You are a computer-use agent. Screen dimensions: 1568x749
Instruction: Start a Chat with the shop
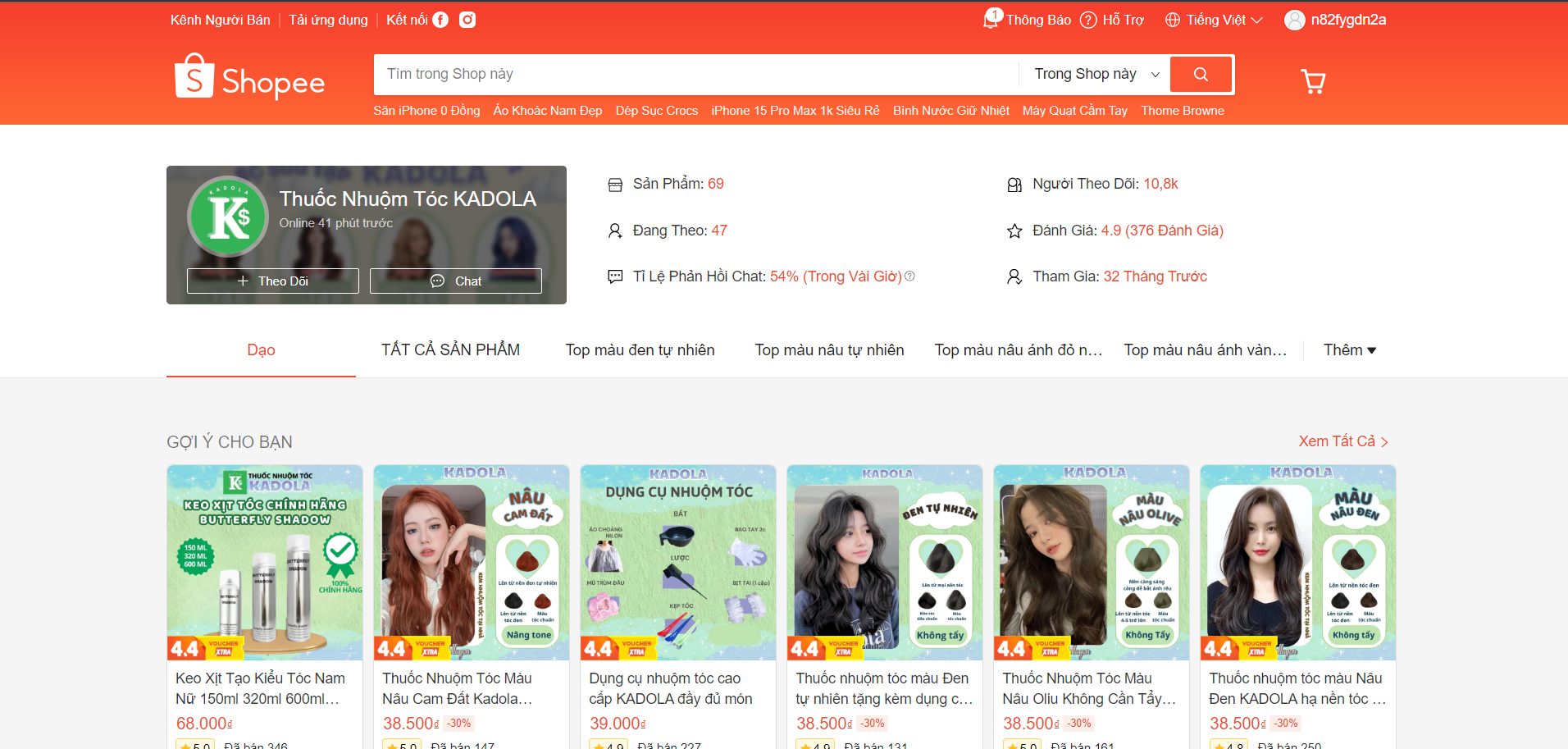click(x=456, y=281)
